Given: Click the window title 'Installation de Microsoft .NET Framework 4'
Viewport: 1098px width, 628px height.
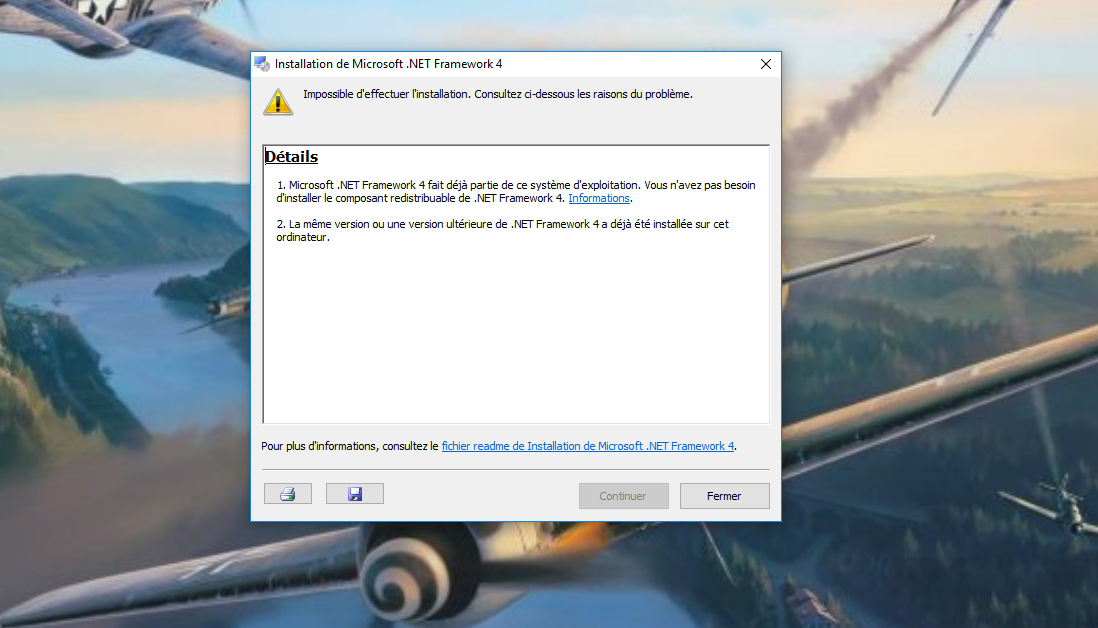Looking at the screenshot, I should click(389, 64).
